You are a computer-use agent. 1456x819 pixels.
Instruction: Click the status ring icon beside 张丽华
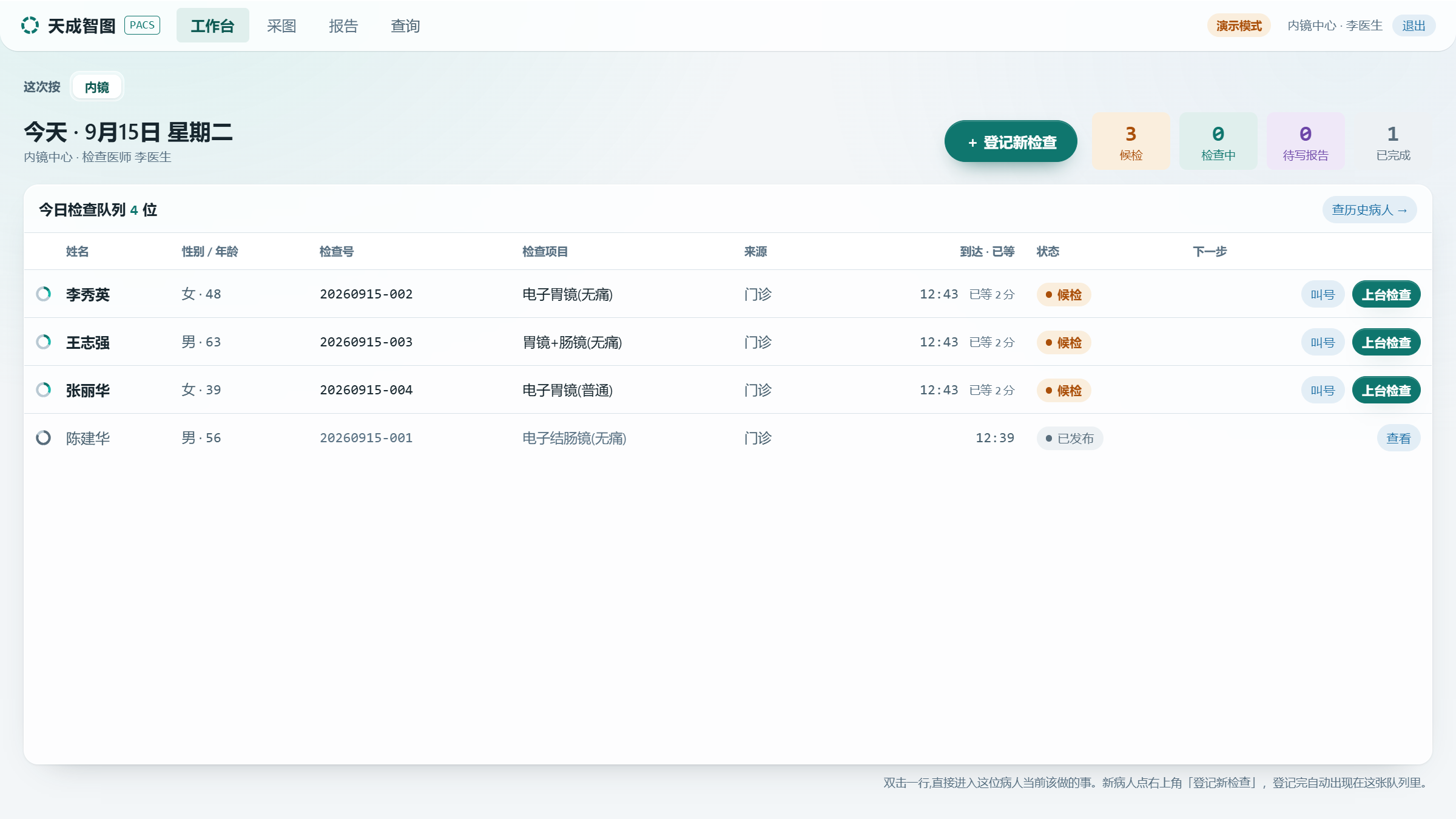(44, 390)
